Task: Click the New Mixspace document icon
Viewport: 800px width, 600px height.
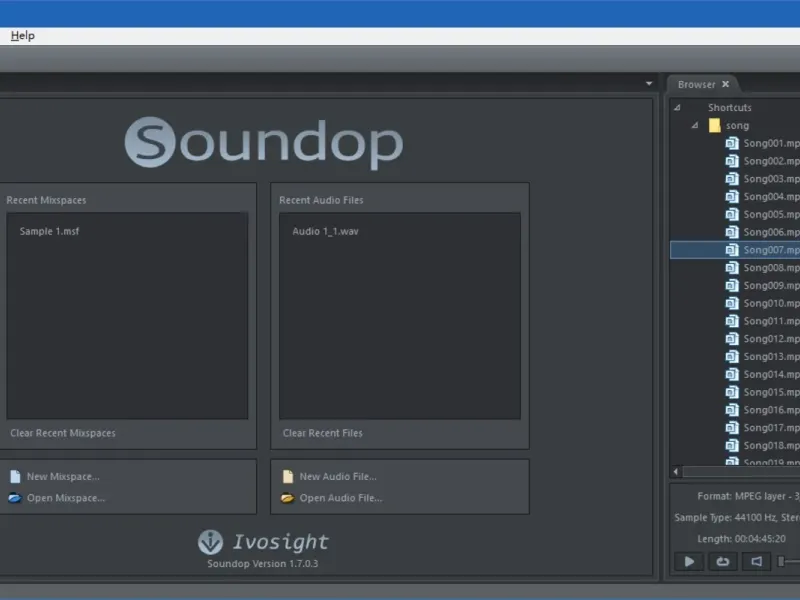Action: click(15, 477)
